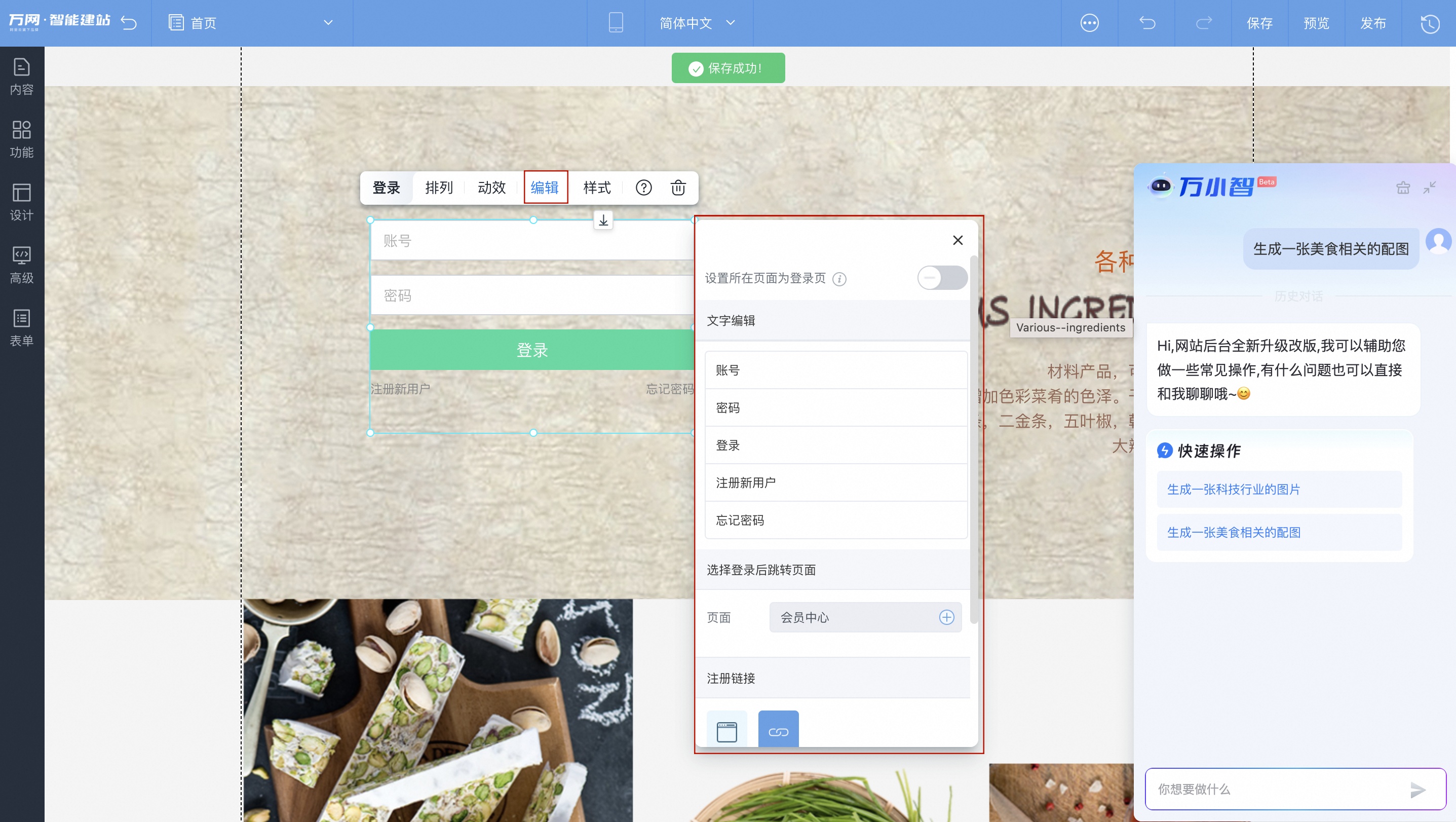Image resolution: width=1456 pixels, height=822 pixels.
Task: Click the 生成一张美食相关的配图 chat bubble
Action: coord(1330,249)
